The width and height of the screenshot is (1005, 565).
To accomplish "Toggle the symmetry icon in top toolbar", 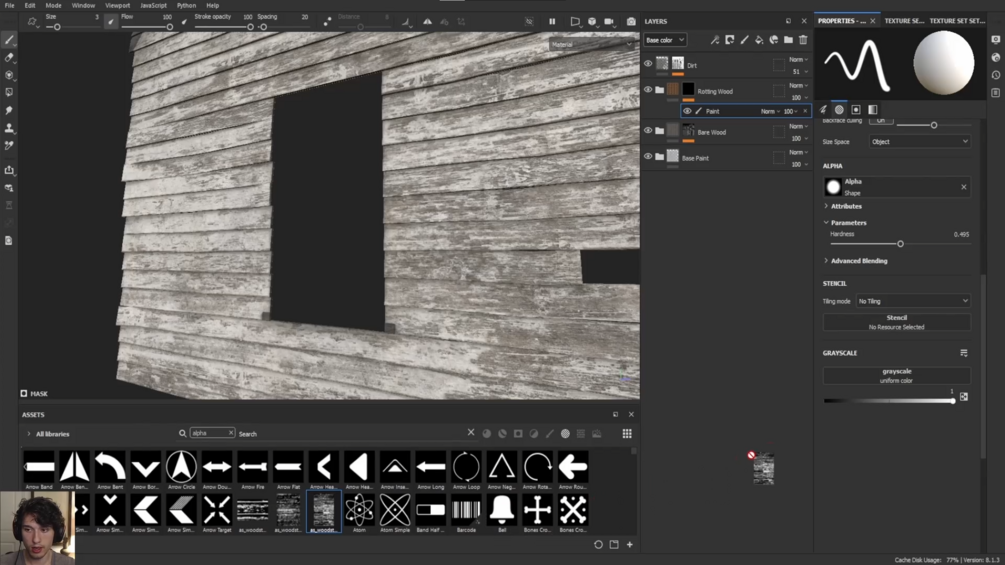I will pyautogui.click(x=427, y=22).
